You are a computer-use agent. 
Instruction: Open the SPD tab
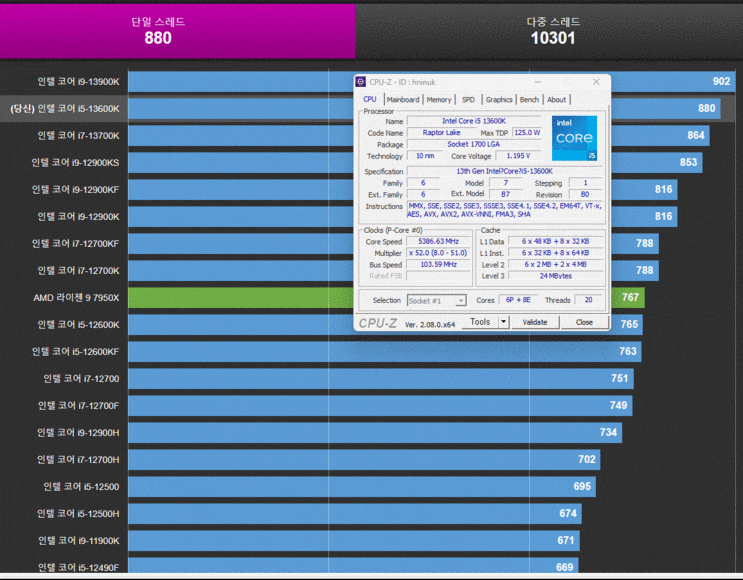[468, 100]
